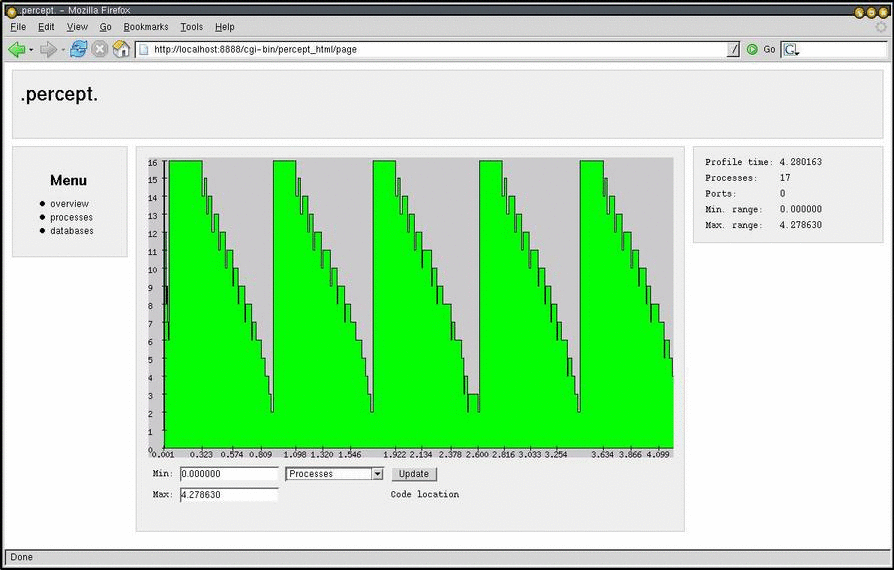Image resolution: width=894 pixels, height=570 pixels.
Task: Click the green Go button icon
Action: (752, 49)
